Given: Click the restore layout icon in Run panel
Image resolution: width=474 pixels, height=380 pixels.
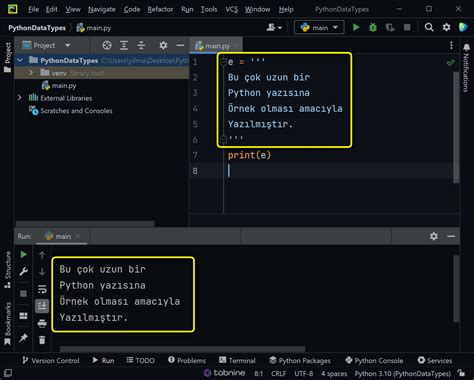Looking at the screenshot, I should [23, 316].
